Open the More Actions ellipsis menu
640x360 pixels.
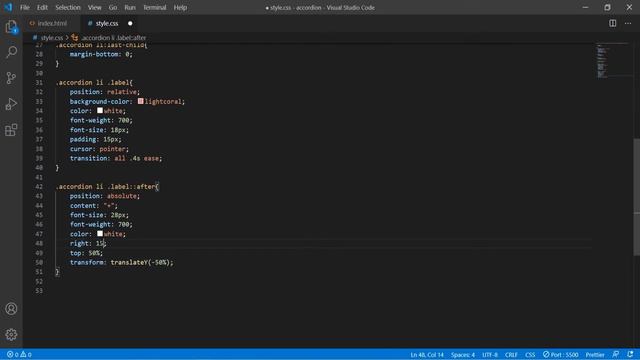[x=628, y=23]
